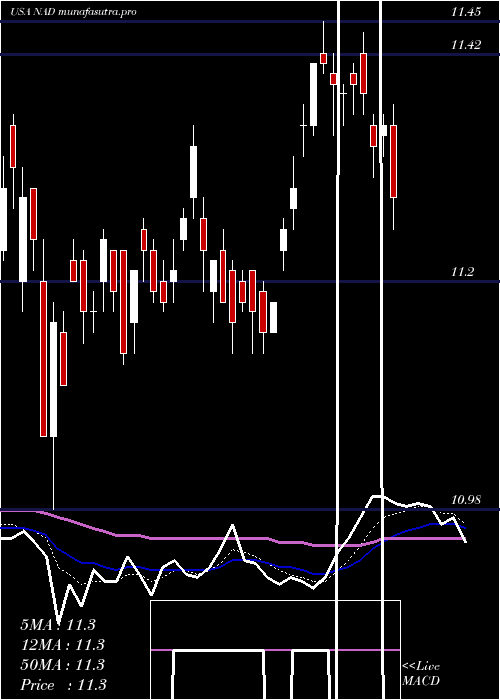Select the 11.2 price level label
Image resolution: width=500 pixels, height=700 pixels.
coord(462,271)
